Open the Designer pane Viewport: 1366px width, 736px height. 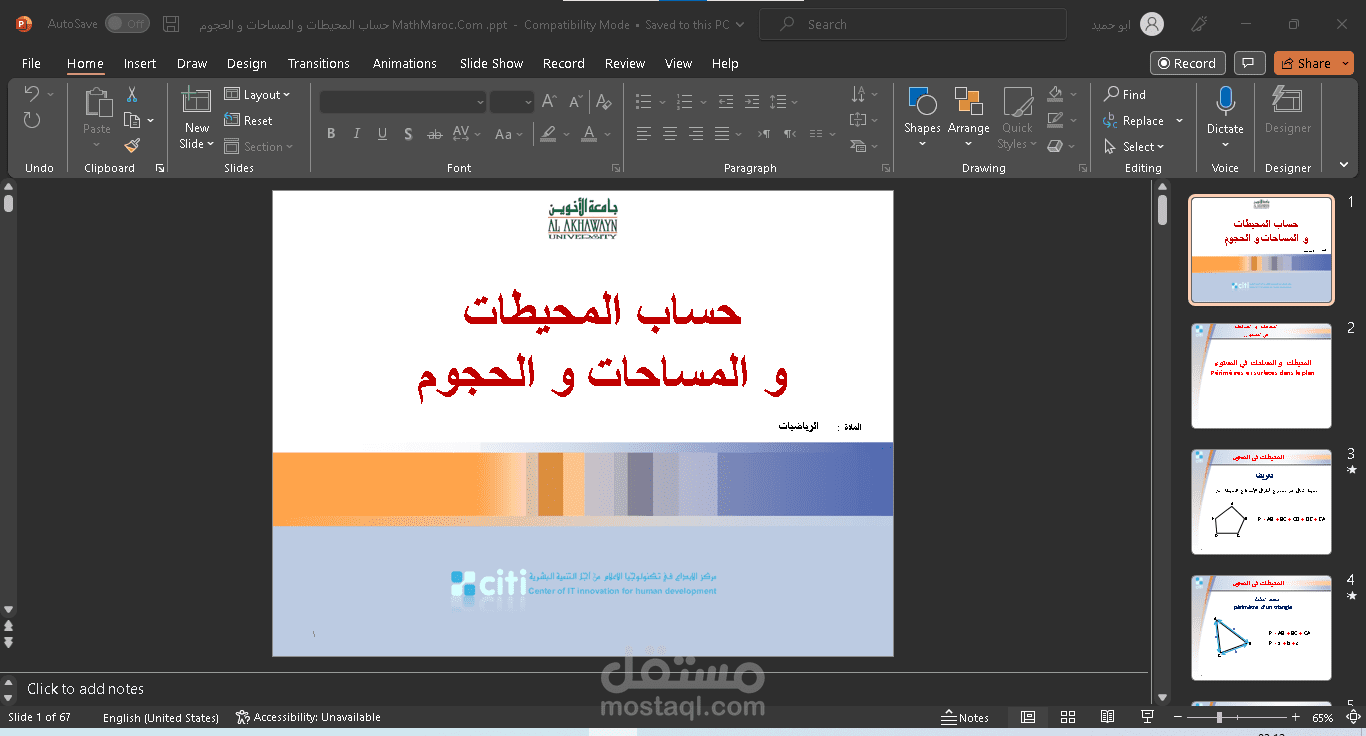coord(1287,110)
